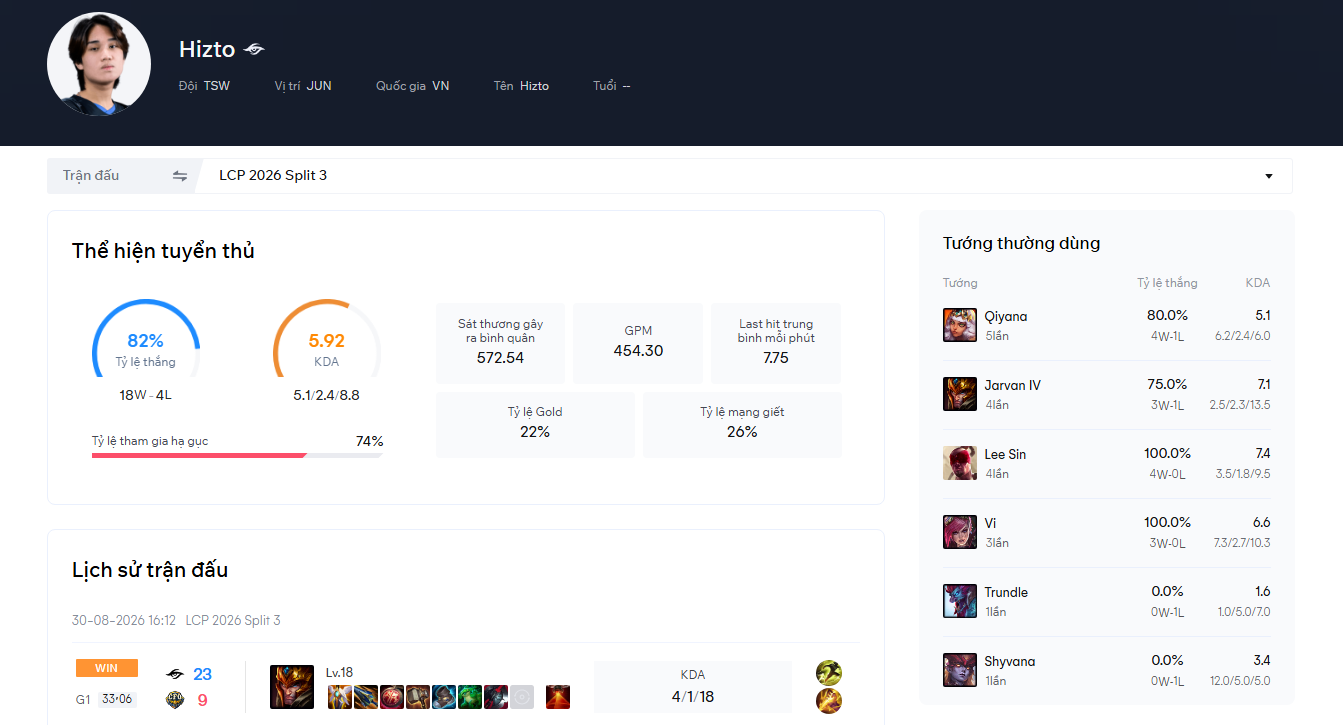Screen dimensions: 1343x725
Task: Click Hizto's player avatar photo
Action: pos(99,64)
